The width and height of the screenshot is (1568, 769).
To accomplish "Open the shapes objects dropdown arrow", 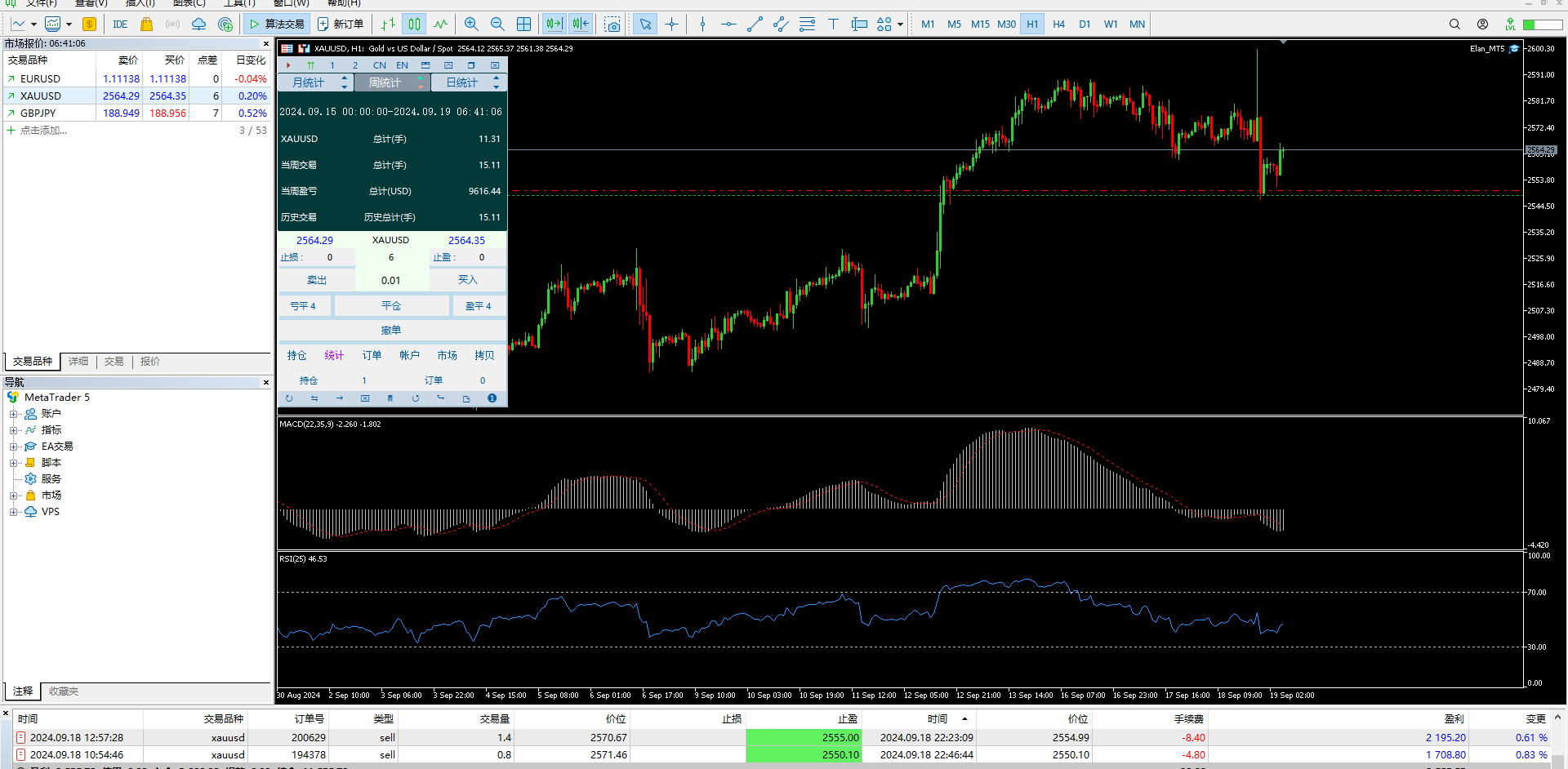I will [x=900, y=24].
